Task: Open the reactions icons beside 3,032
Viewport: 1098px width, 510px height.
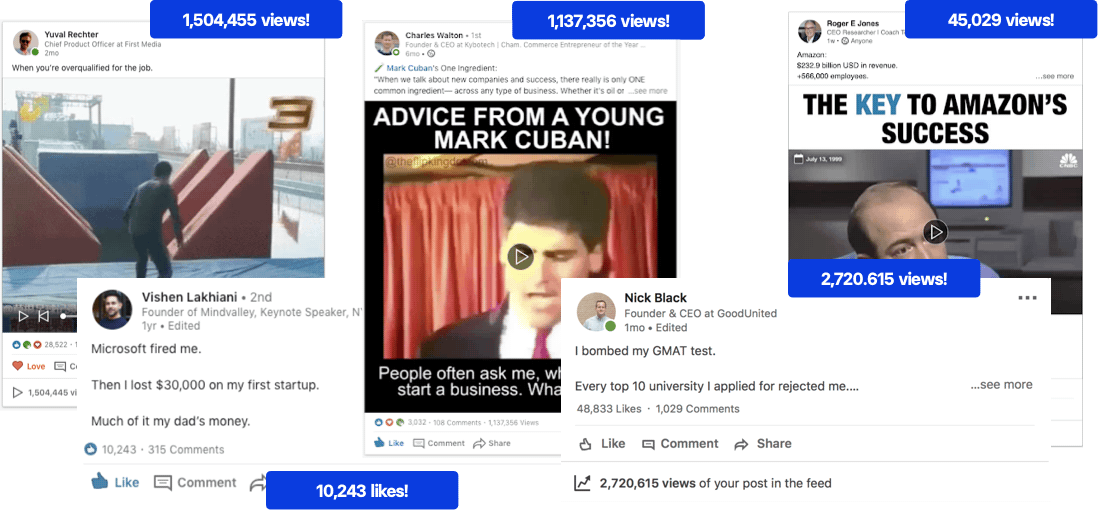Action: (x=389, y=422)
